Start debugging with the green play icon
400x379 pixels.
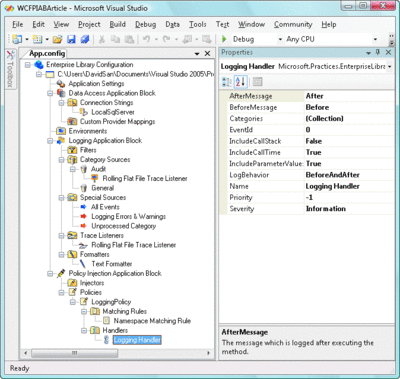(224, 39)
